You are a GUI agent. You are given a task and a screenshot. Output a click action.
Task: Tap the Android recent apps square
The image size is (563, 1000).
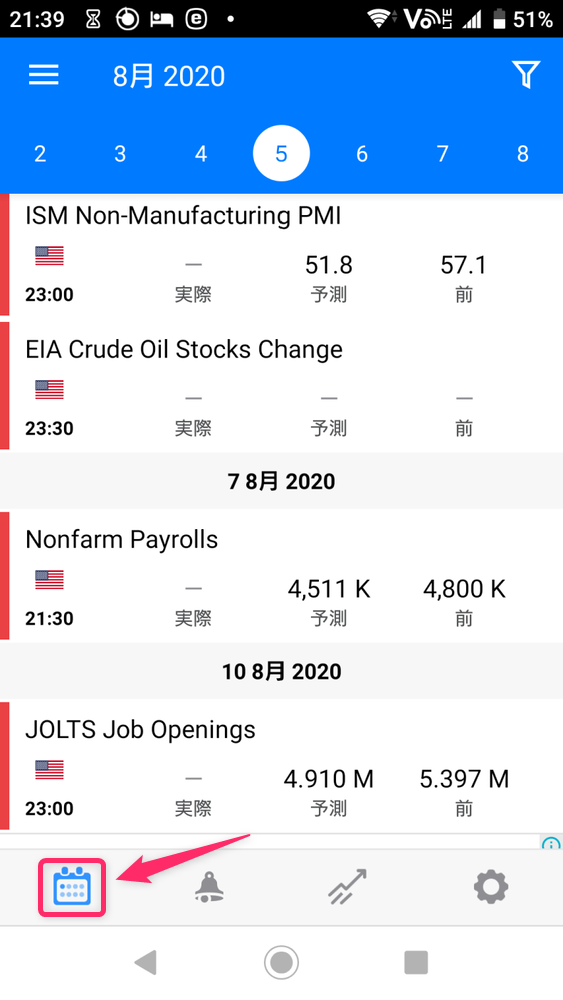click(416, 962)
